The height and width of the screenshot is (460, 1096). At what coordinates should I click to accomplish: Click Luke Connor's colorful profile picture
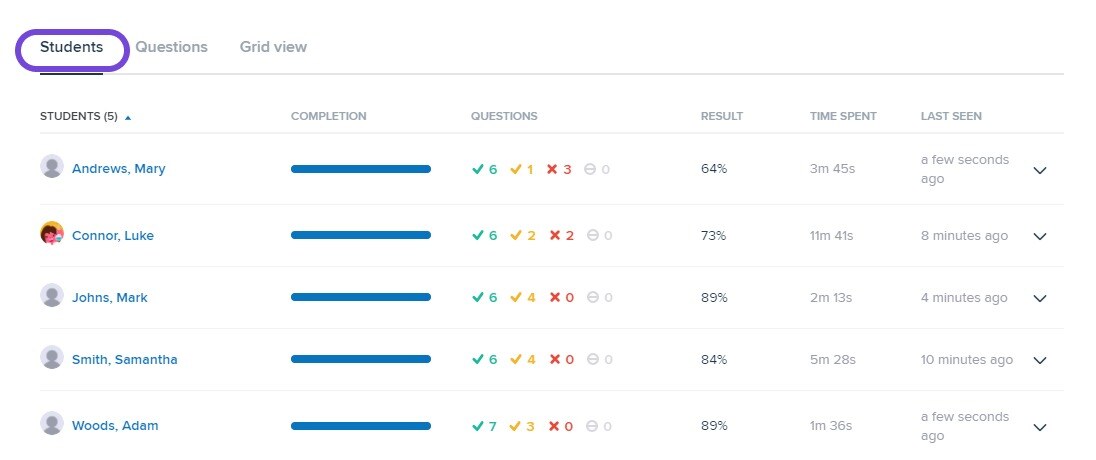click(52, 233)
